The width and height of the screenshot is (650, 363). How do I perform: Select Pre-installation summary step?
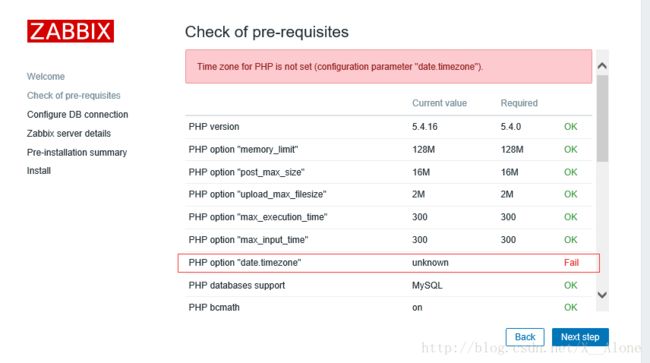pos(77,152)
